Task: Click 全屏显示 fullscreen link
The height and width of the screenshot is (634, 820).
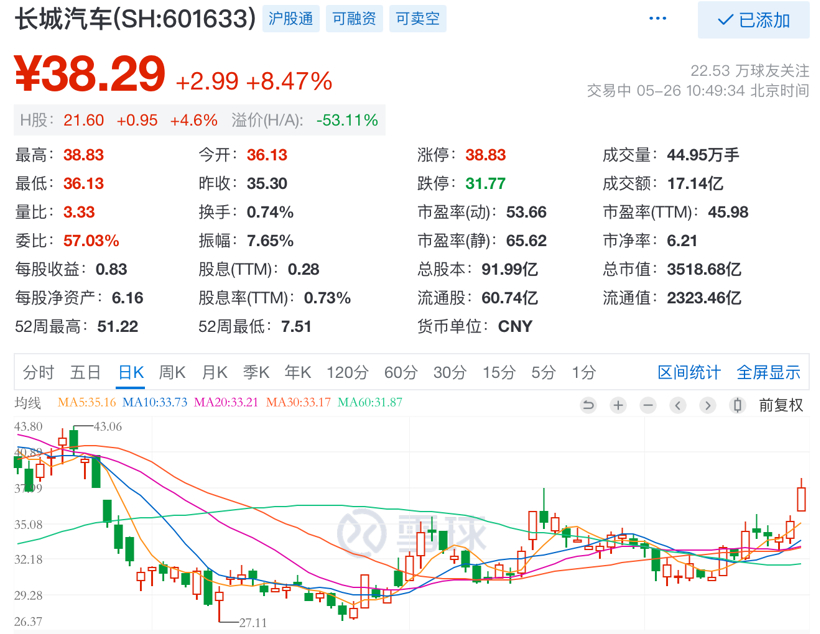Action: [768, 372]
